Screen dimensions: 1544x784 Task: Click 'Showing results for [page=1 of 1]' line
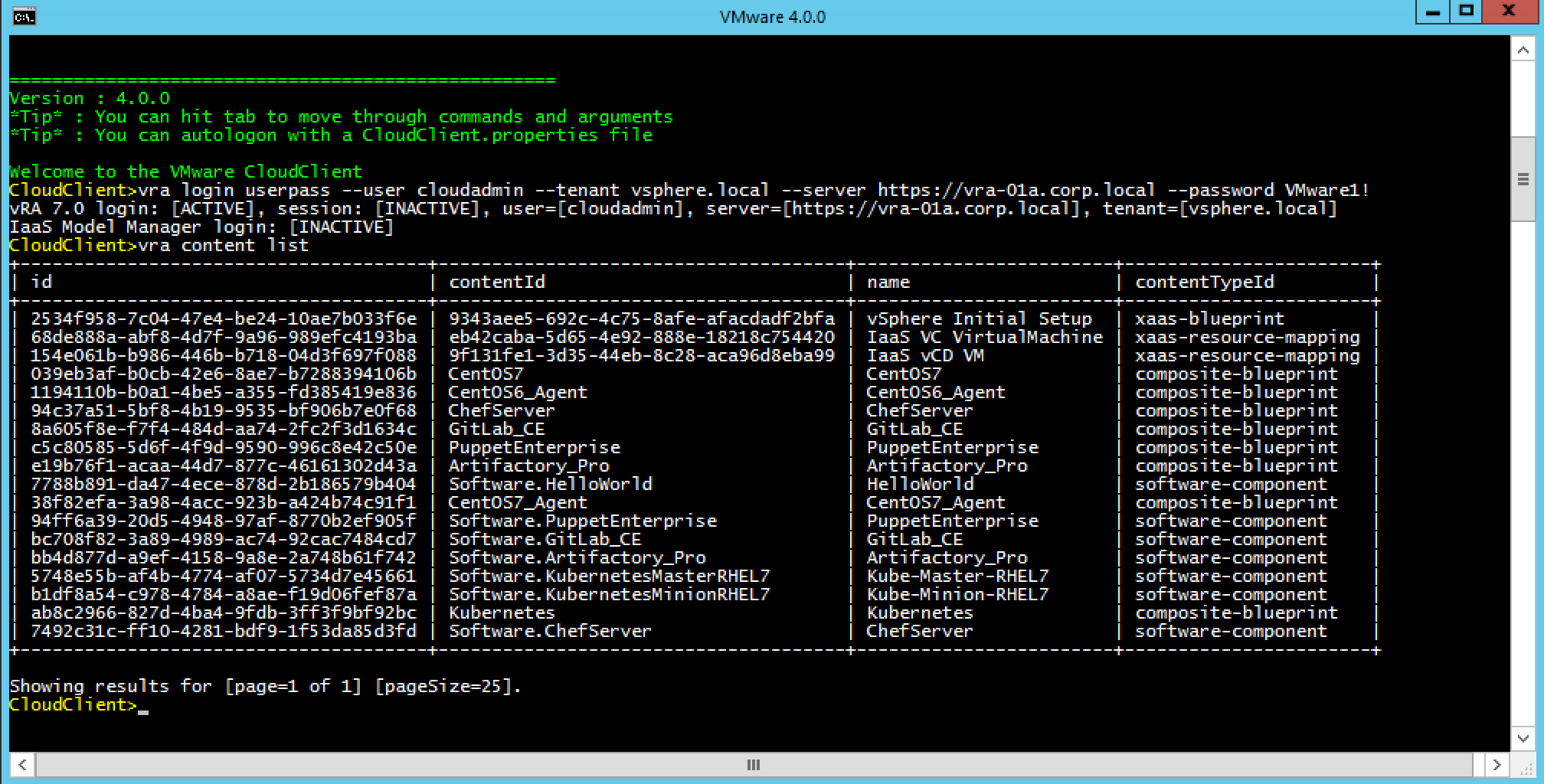coord(266,686)
